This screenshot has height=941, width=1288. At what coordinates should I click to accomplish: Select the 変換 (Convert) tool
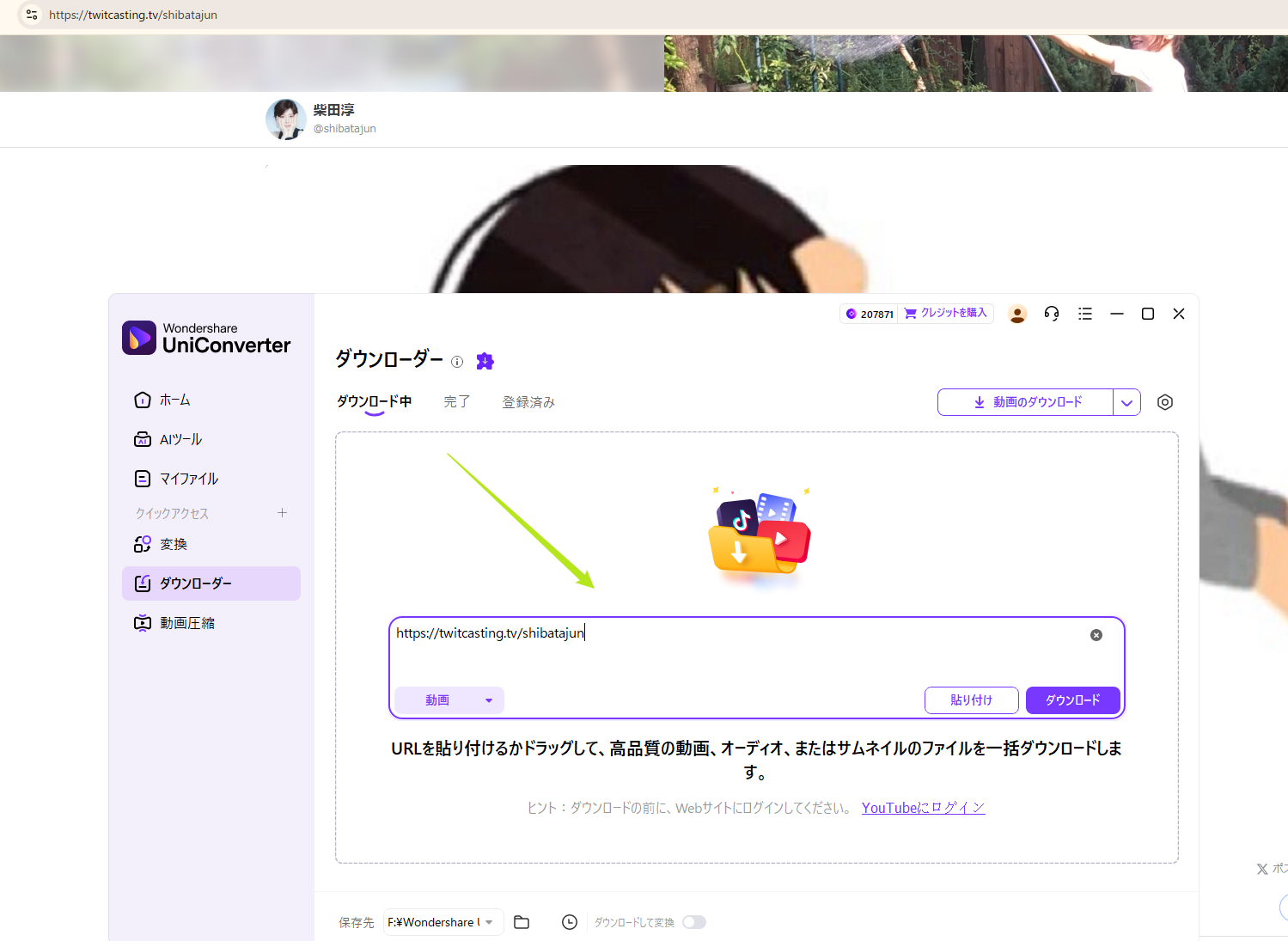click(x=173, y=543)
